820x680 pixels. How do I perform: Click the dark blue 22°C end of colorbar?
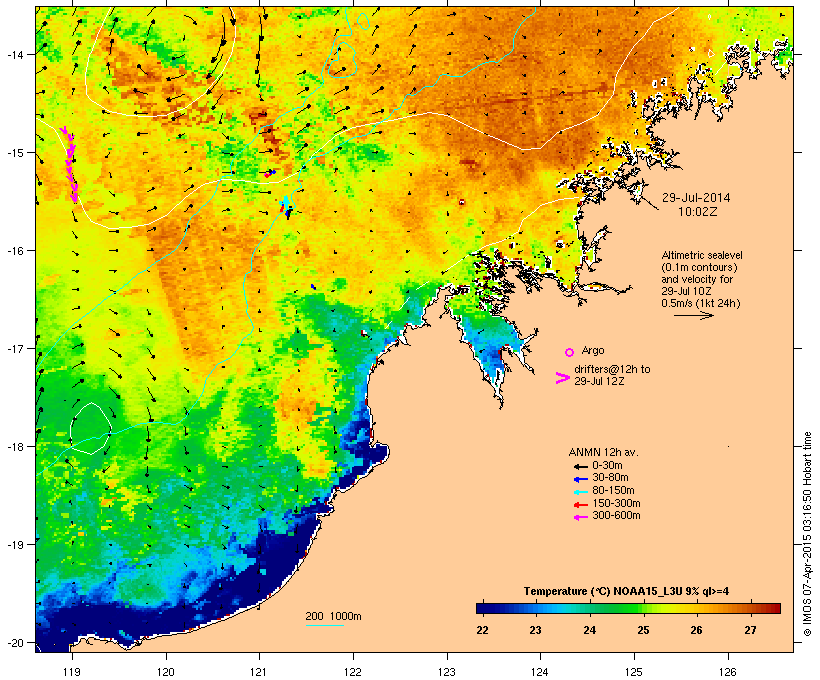pos(482,608)
